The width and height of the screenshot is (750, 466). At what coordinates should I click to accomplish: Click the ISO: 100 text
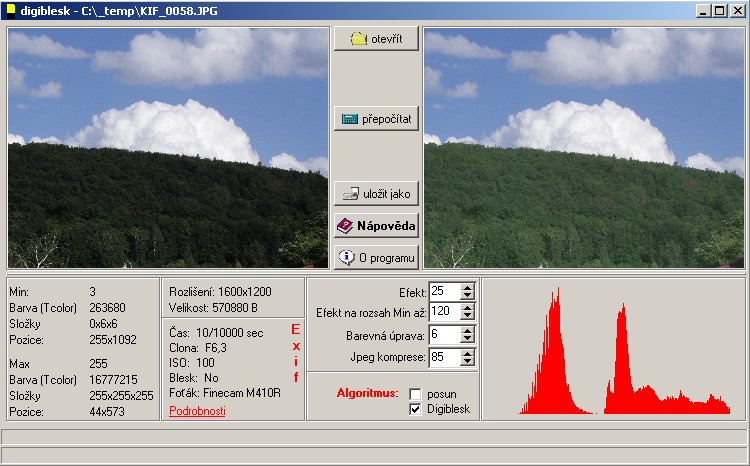pyautogui.click(x=192, y=363)
